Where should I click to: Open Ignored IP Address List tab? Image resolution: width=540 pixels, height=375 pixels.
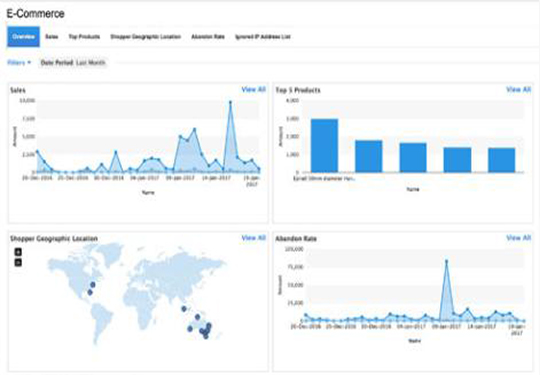tap(263, 37)
